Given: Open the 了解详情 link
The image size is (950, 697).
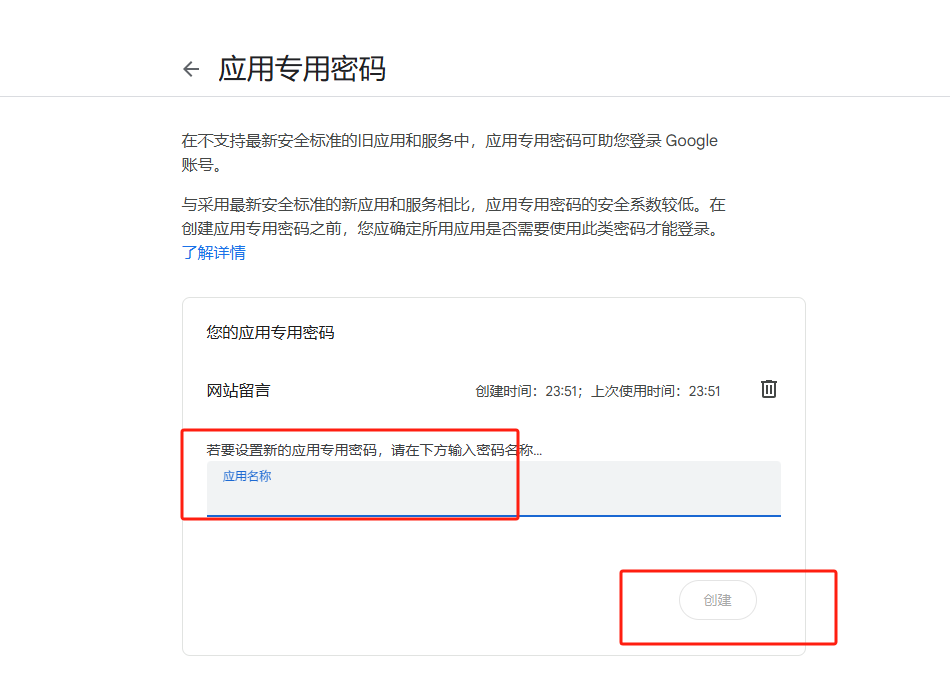Looking at the screenshot, I should (x=213, y=253).
